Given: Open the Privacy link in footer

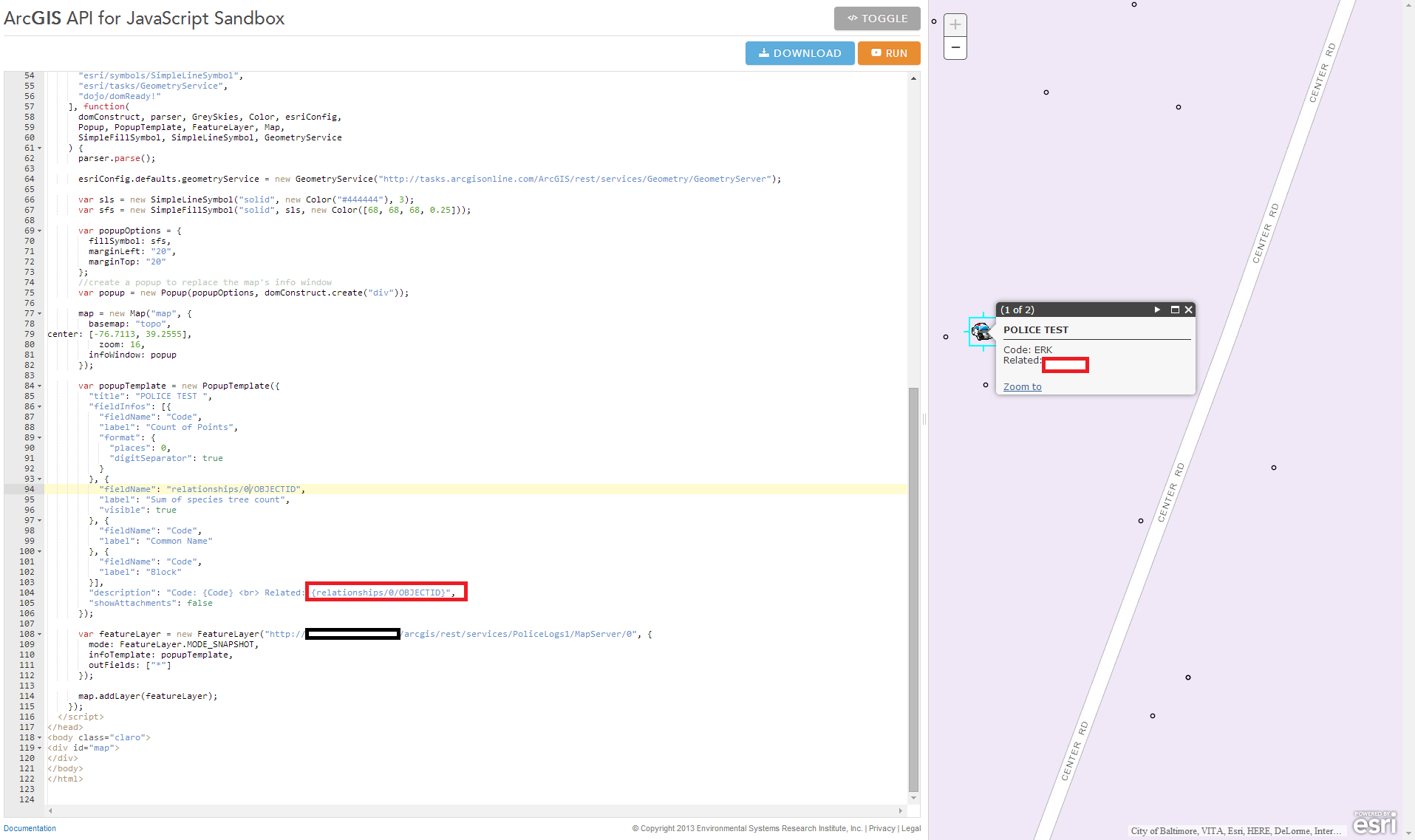Looking at the screenshot, I should pyautogui.click(x=882, y=828).
